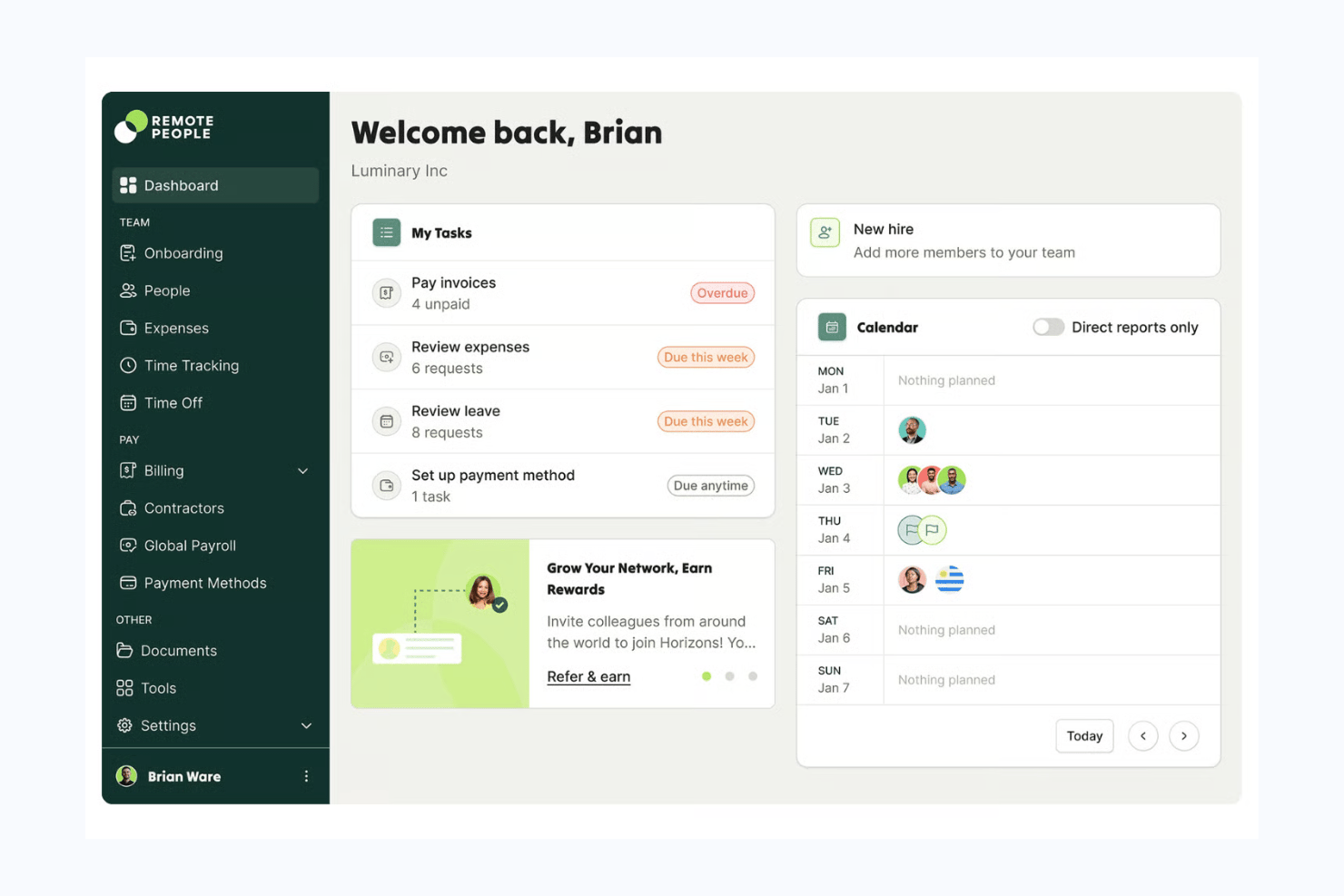Click the Onboarding sidebar icon
The width and height of the screenshot is (1344, 896).
(x=128, y=253)
